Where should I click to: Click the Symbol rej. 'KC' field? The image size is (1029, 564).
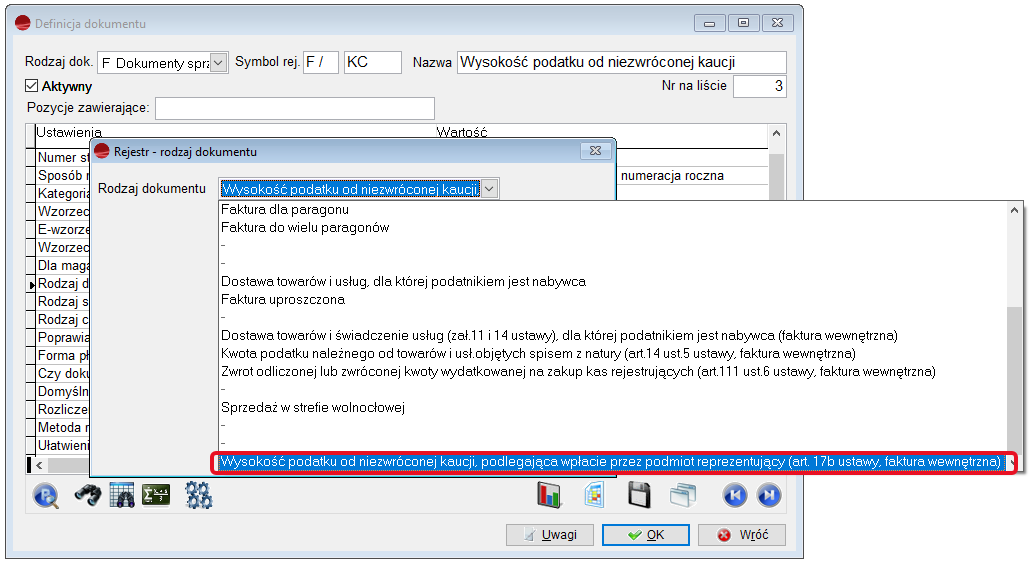[373, 62]
